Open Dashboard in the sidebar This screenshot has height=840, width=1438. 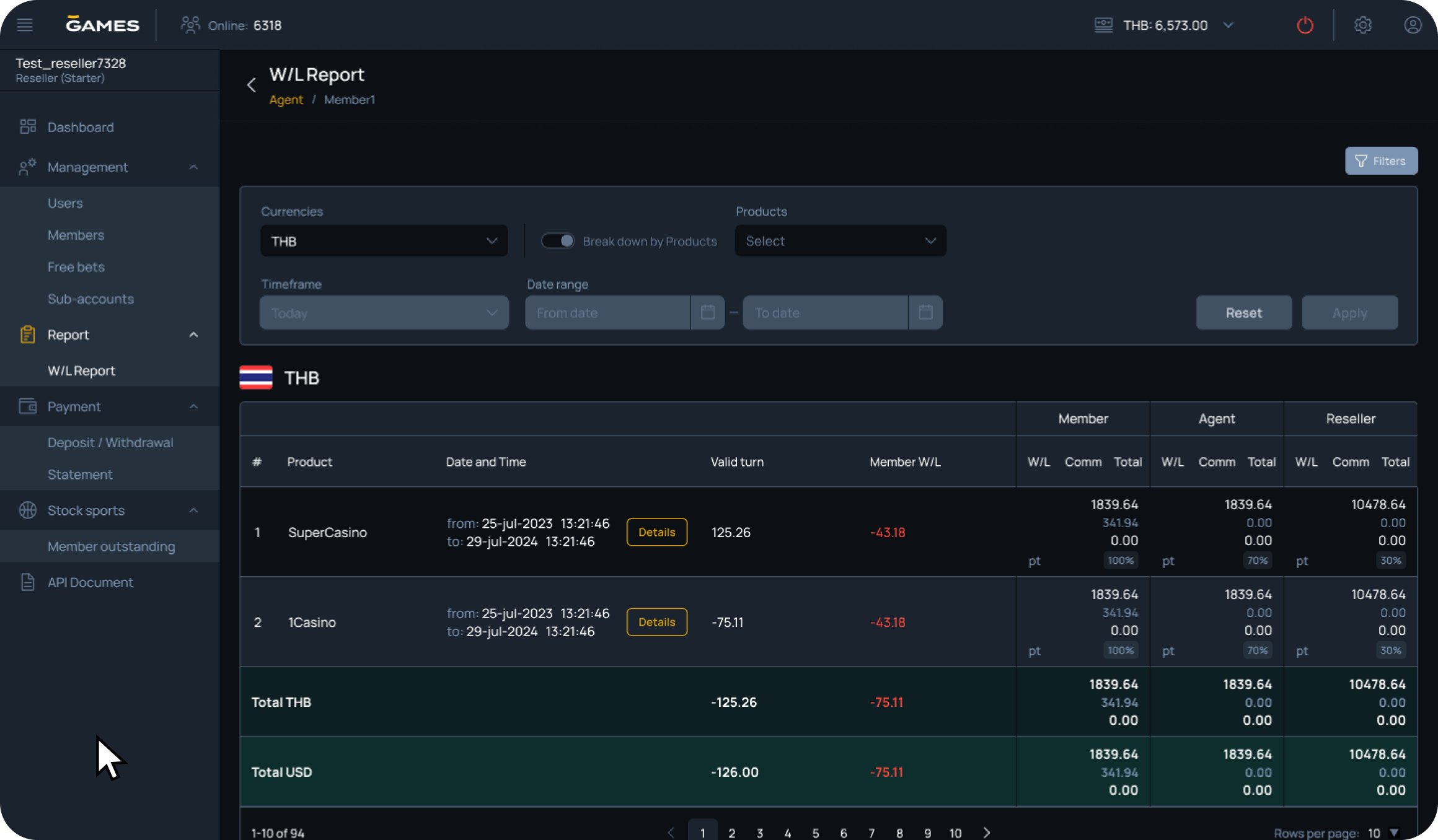click(81, 127)
